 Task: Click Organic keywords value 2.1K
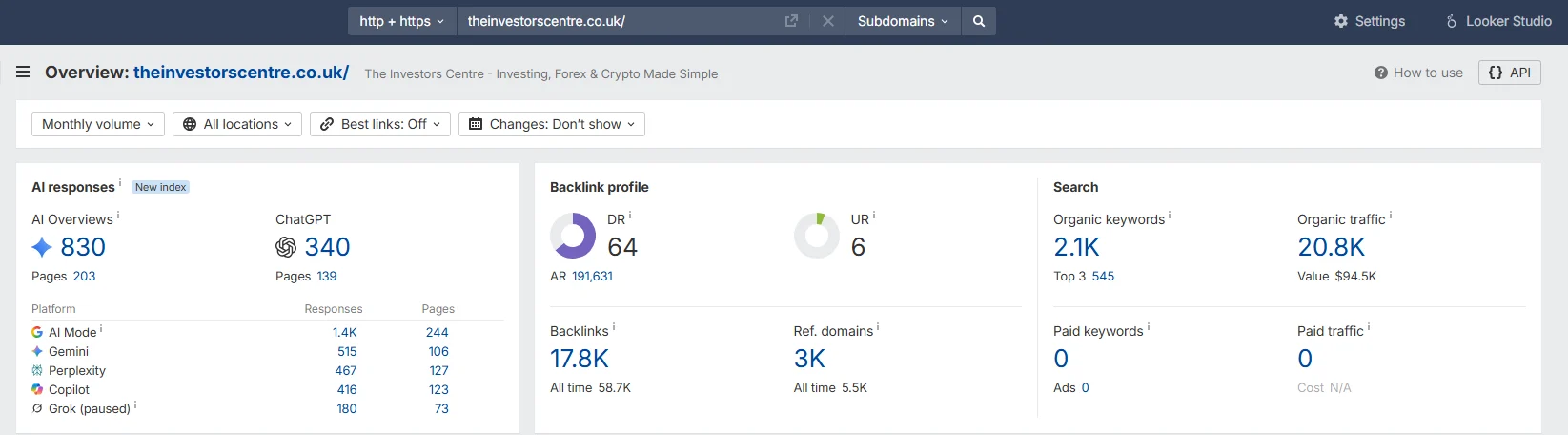[1077, 247]
